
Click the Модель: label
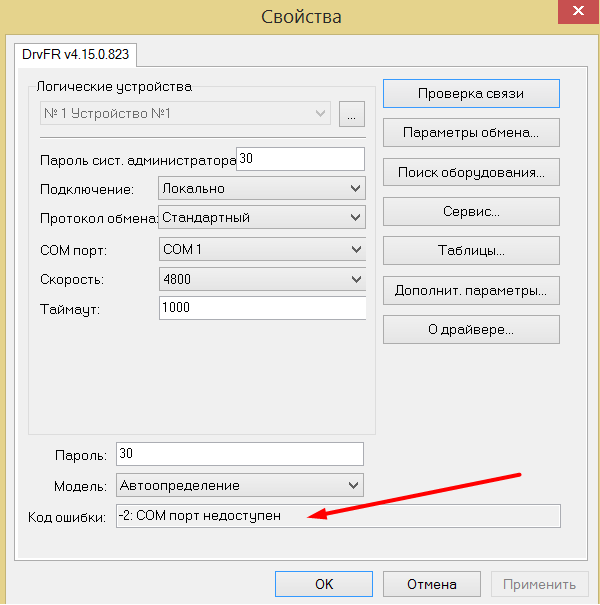pos(80,487)
